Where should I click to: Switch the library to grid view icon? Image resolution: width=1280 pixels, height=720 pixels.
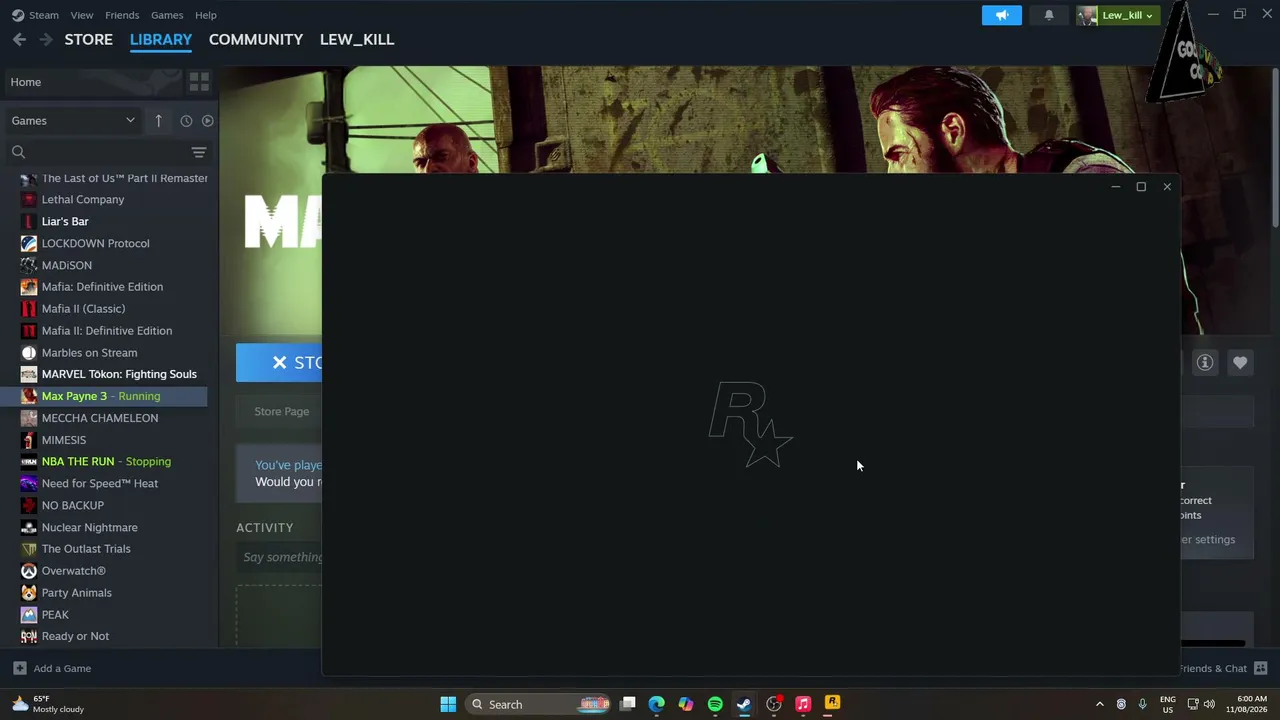pos(199,81)
